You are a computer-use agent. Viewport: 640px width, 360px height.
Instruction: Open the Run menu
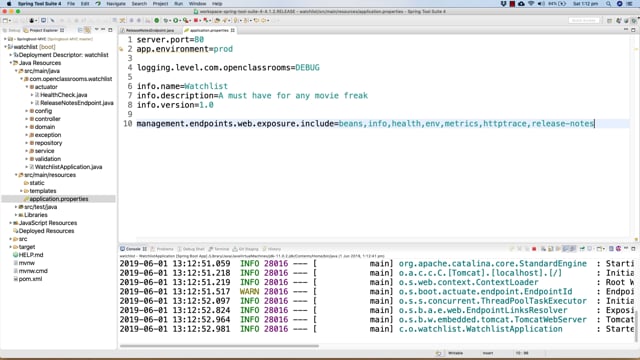pyautogui.click(x=178, y=4)
